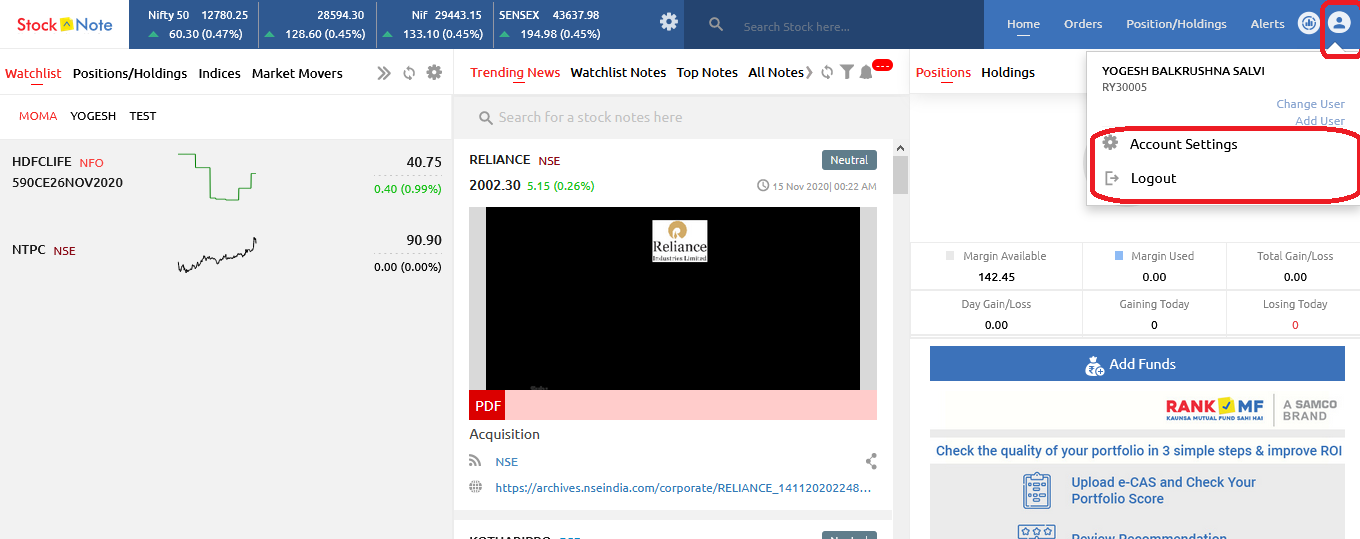
Task: Switch to Positions/Holdings tab in left panel
Action: coord(130,73)
